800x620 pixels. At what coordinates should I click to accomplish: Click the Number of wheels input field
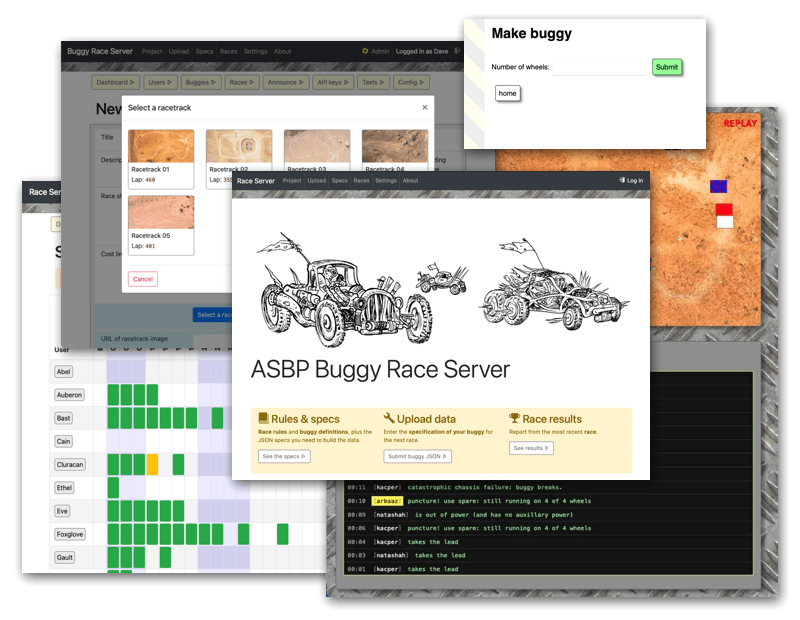click(x=599, y=67)
